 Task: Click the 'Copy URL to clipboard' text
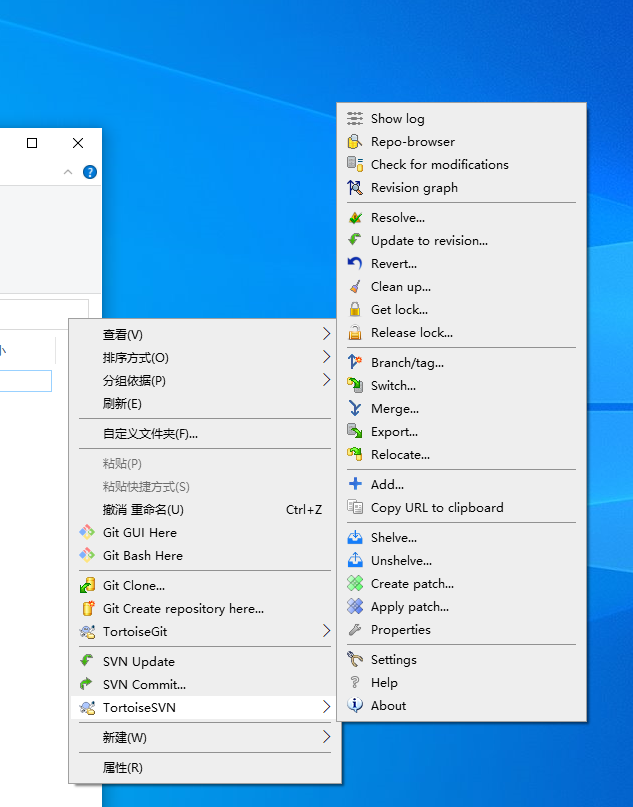click(437, 508)
